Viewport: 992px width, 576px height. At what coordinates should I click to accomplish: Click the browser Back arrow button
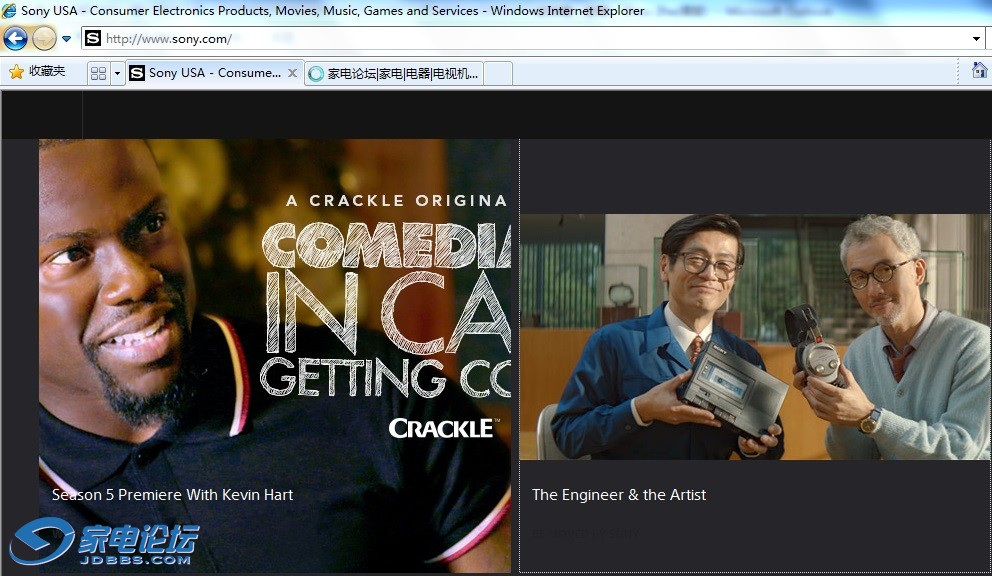point(15,39)
